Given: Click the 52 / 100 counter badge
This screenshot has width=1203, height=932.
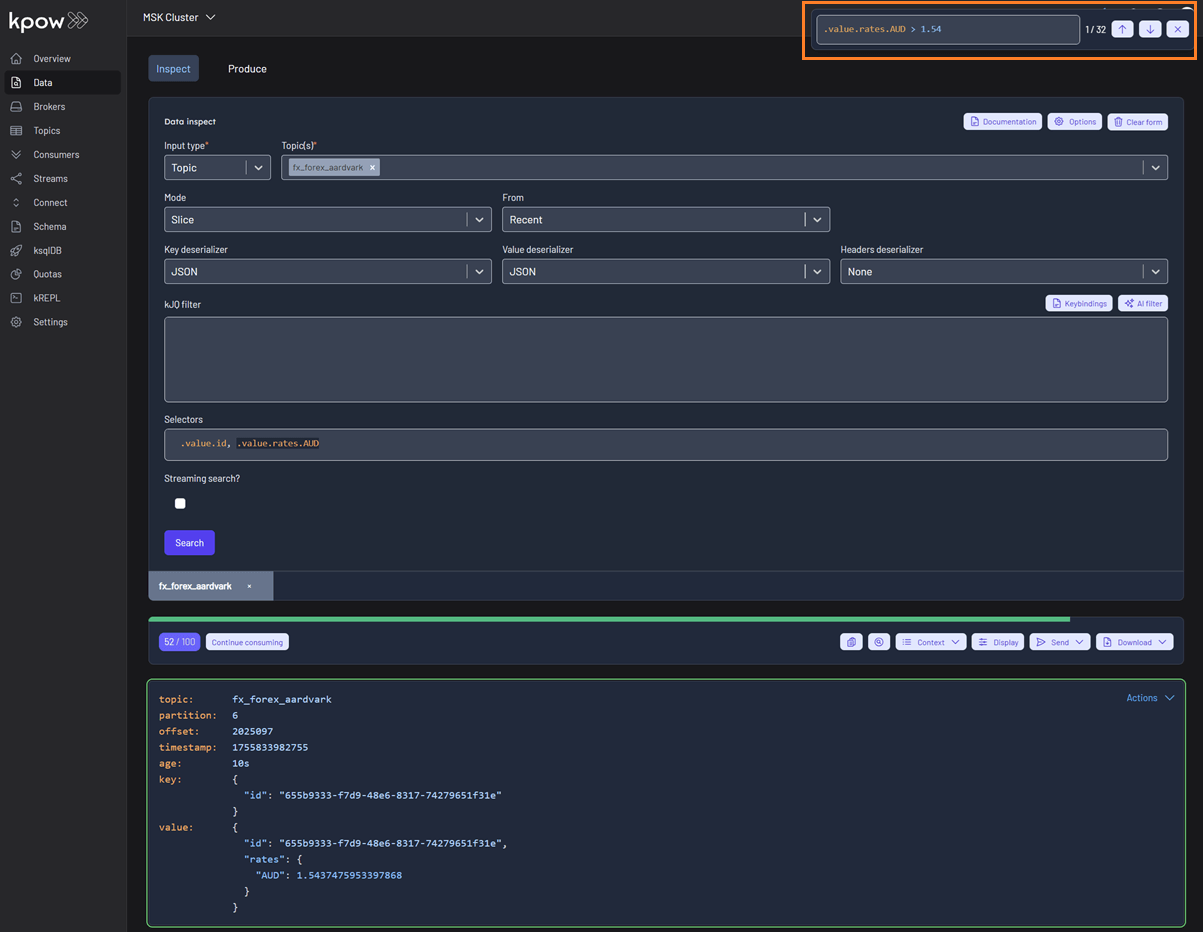Looking at the screenshot, I should click(179, 642).
